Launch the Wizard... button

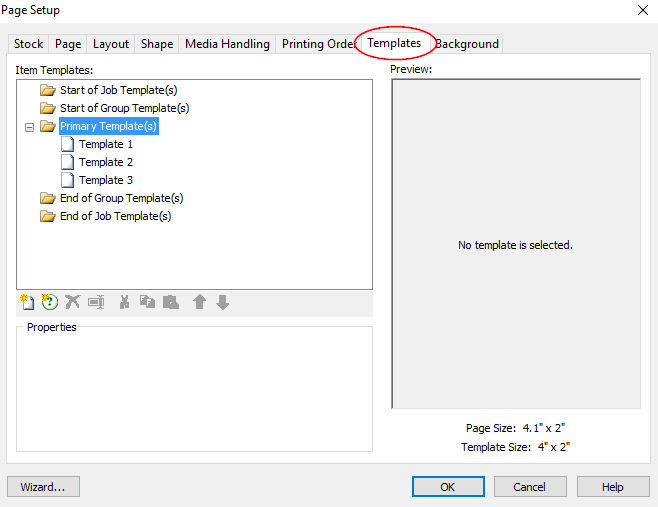point(43,487)
